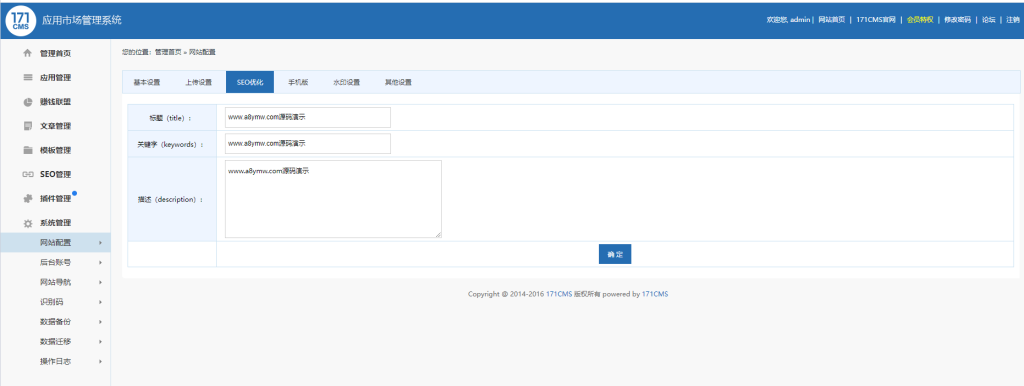Click the blue notification dot on 插件管理
Viewport: 1024px width, 386px height.
[x=74, y=193]
